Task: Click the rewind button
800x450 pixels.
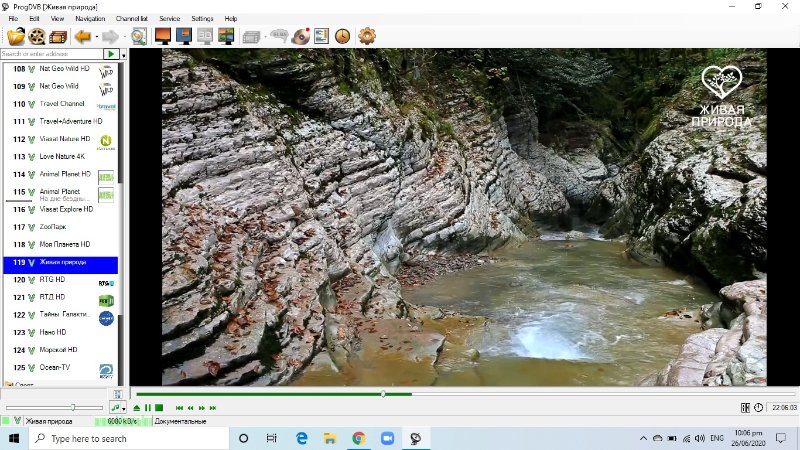Action: 190,408
